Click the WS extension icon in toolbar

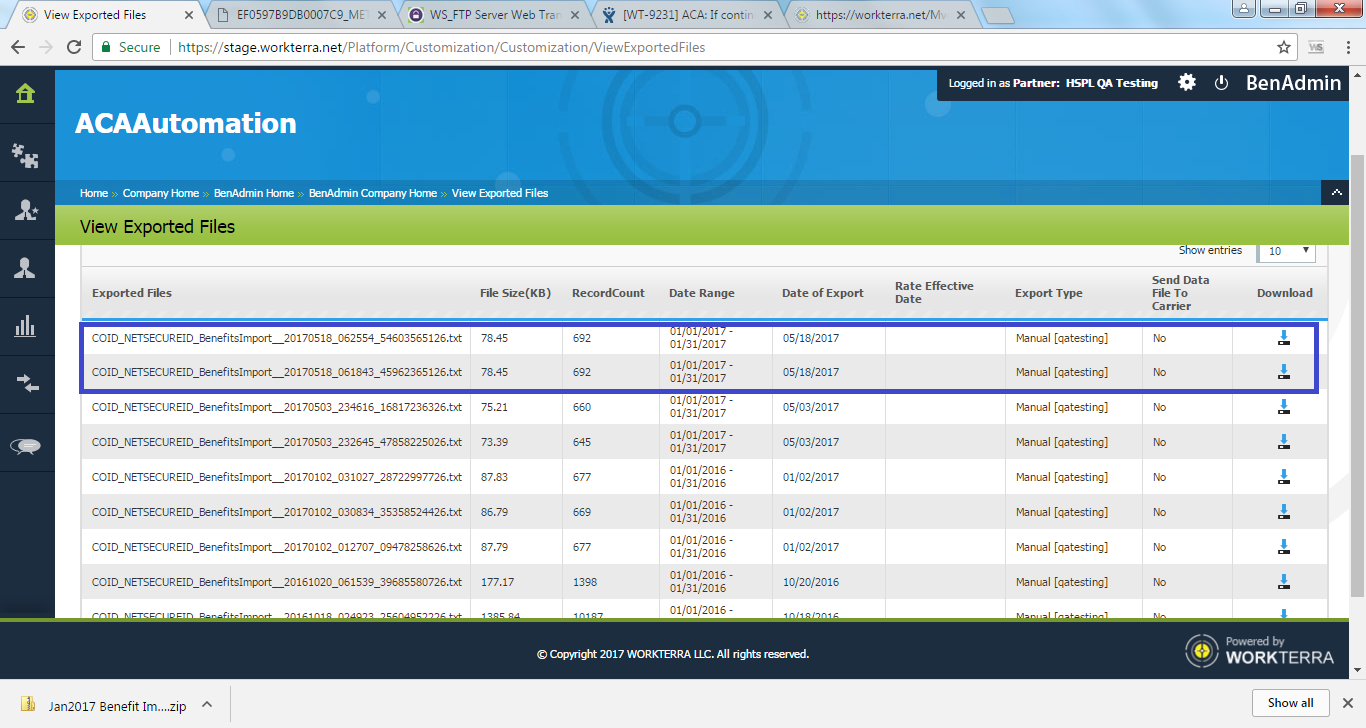(x=1316, y=47)
